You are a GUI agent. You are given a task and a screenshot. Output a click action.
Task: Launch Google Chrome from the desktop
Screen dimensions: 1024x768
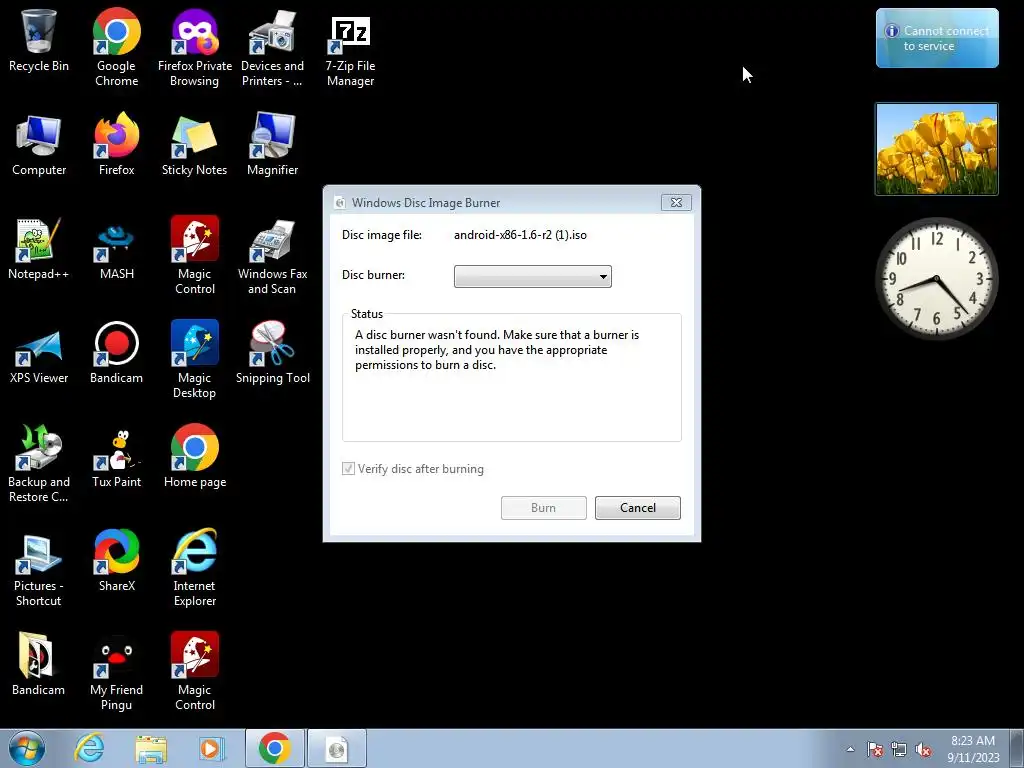(116, 47)
